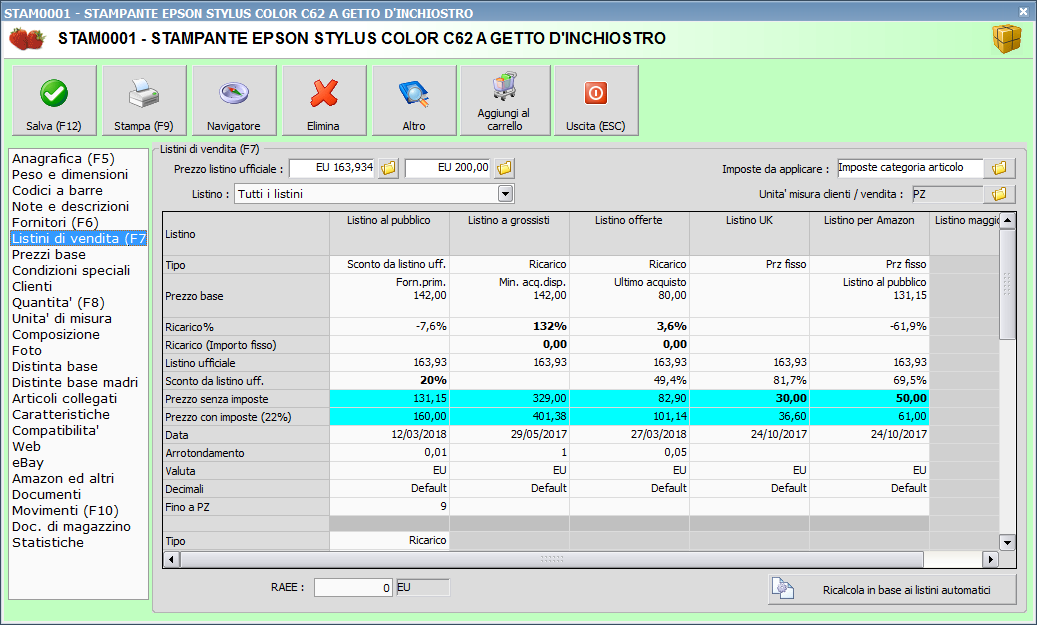Open Condizioni speciali section
Screen dimensions: 1037x625
pyautogui.click(x=71, y=271)
